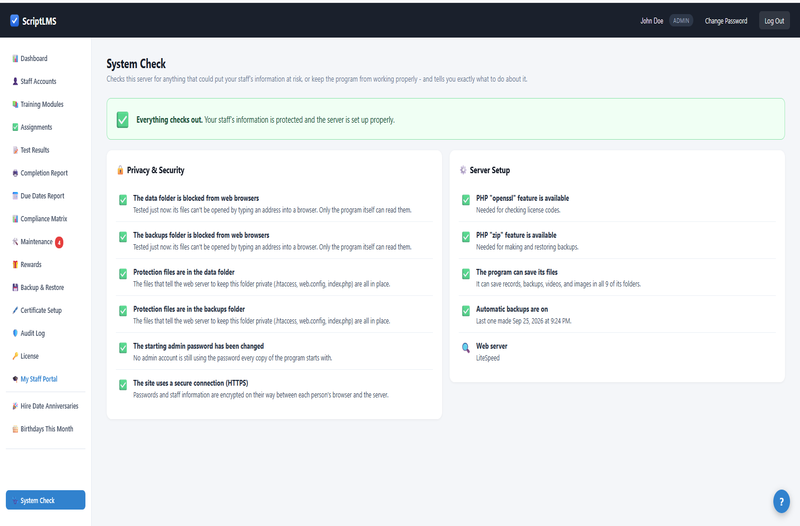The image size is (800, 526).
Task: Click Change Password in the header
Action: coord(726,21)
